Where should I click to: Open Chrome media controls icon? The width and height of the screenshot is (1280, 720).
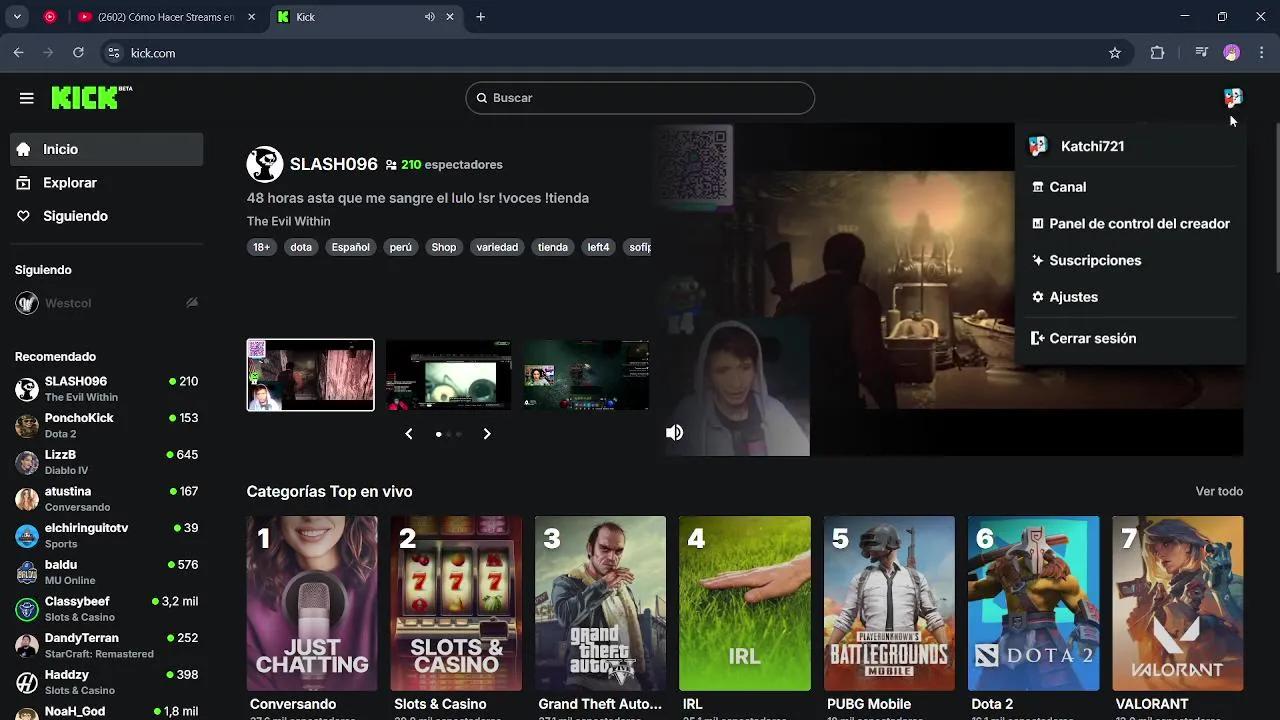[1202, 53]
